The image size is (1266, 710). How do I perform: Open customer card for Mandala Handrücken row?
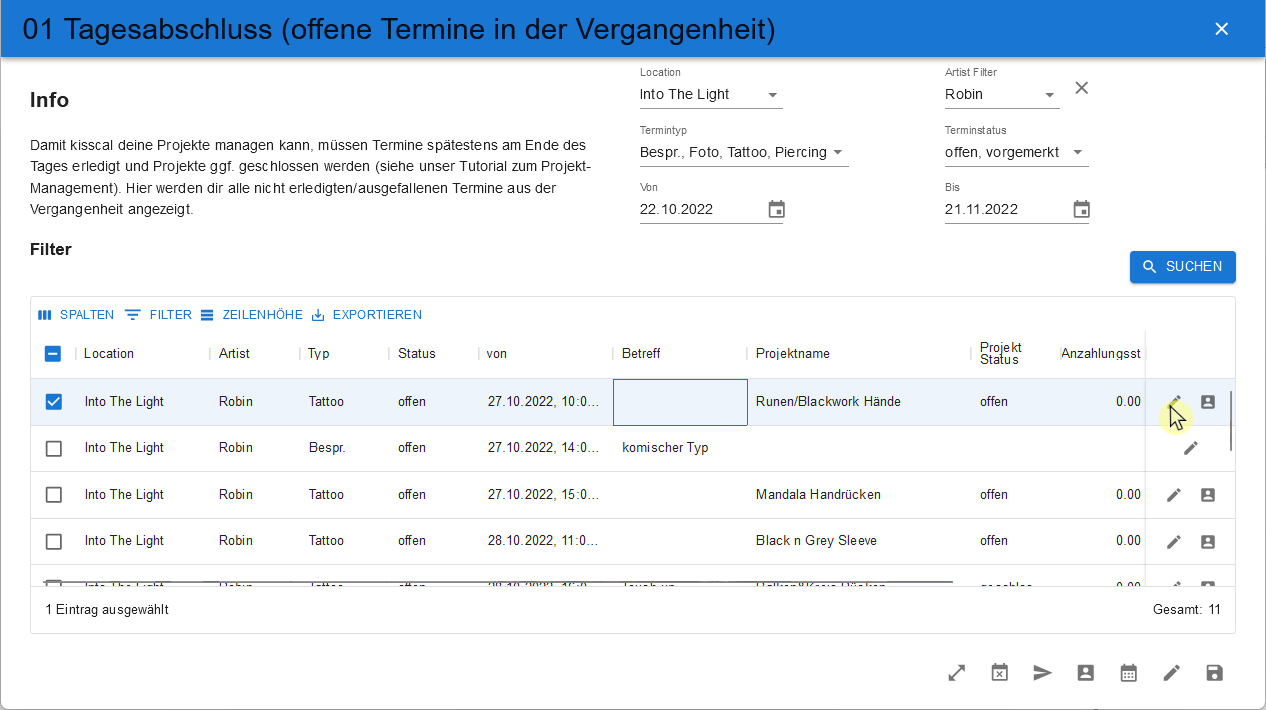pos(1208,495)
